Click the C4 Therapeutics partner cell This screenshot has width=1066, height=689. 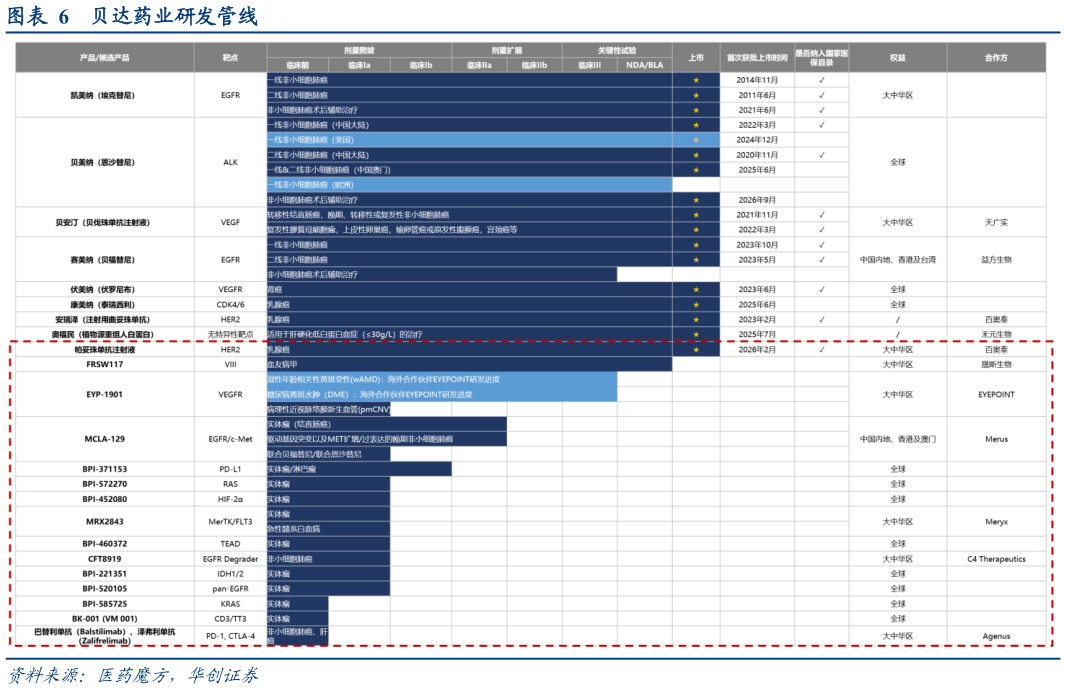996,559
